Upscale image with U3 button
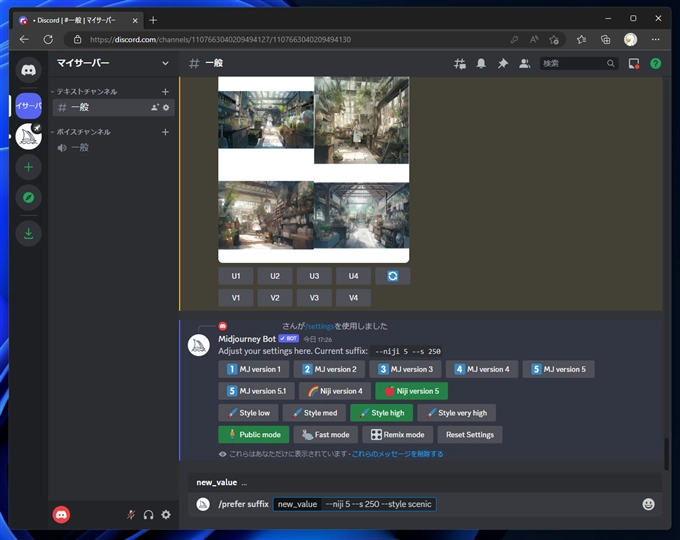Viewport: 680px width, 540px height. click(x=314, y=276)
